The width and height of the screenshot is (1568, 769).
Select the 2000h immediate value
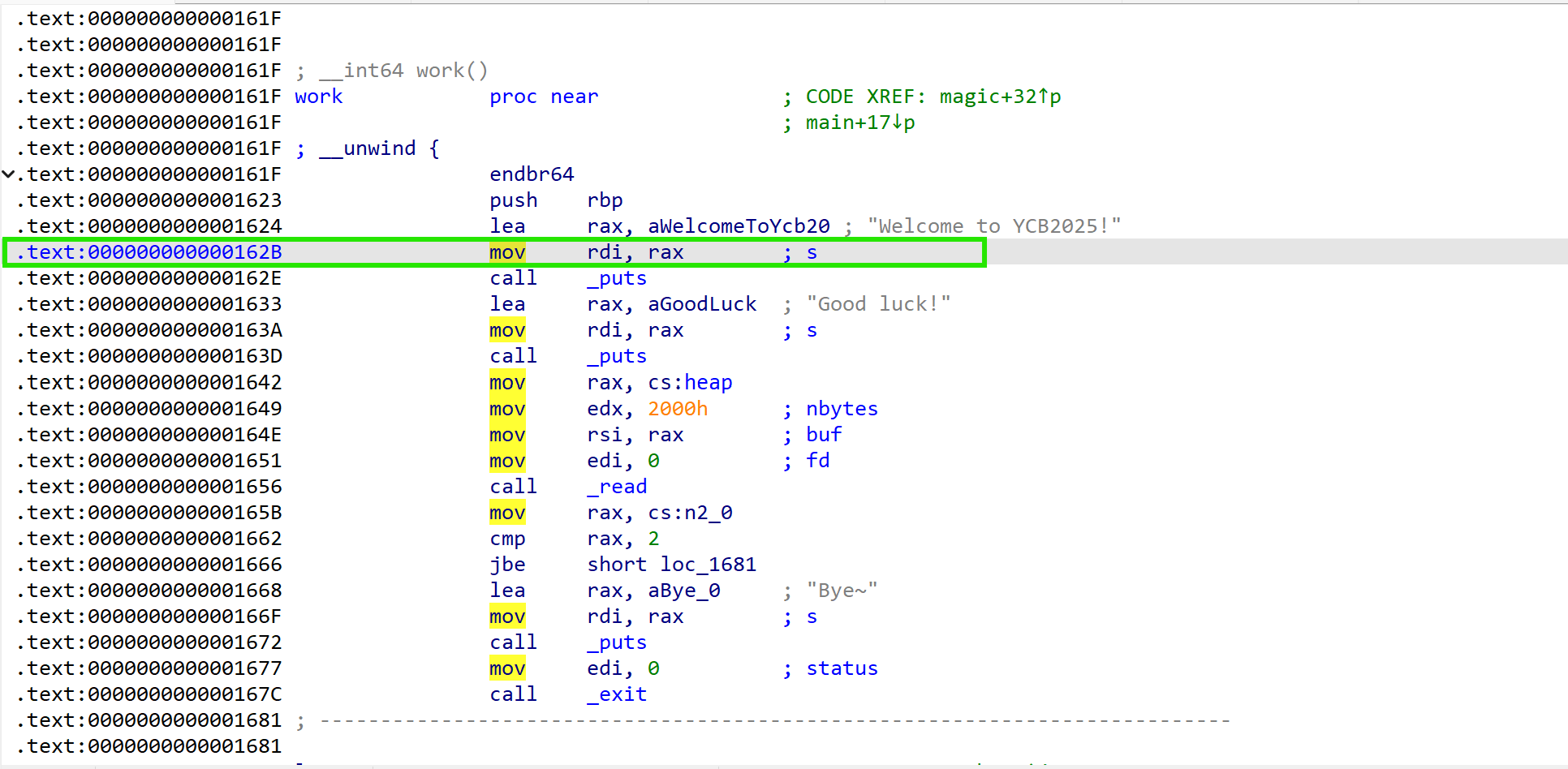[677, 409]
